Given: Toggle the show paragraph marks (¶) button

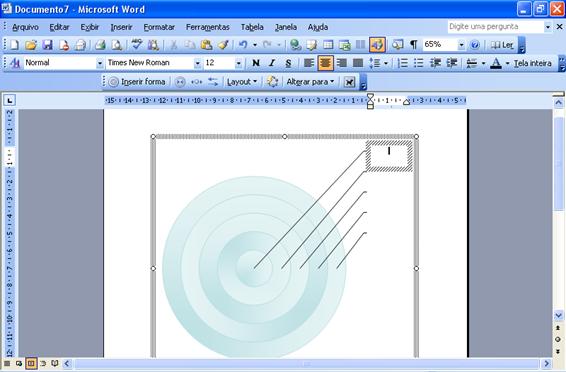Looking at the screenshot, I should pyautogui.click(x=414, y=45).
